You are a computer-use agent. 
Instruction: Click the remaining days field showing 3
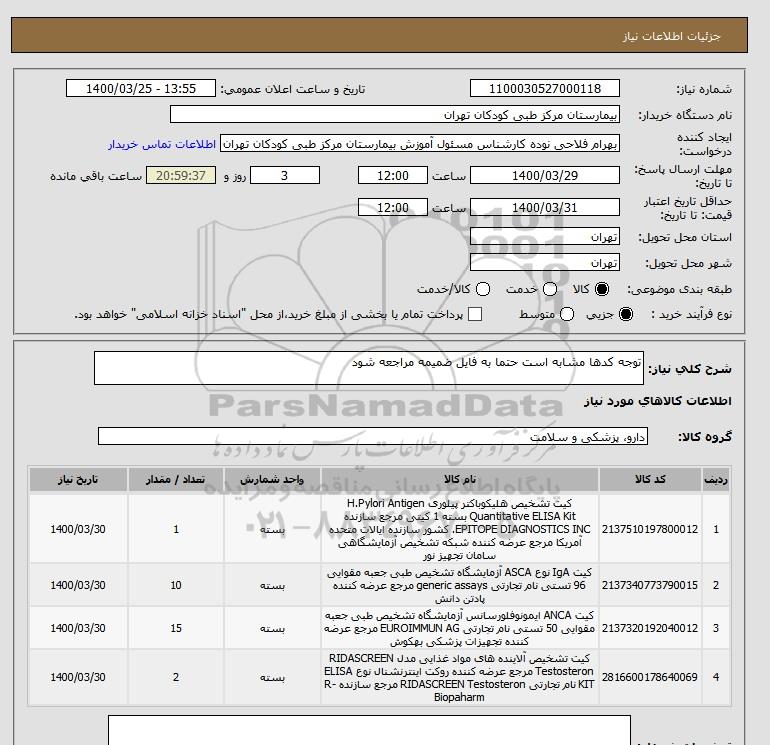click(x=285, y=175)
